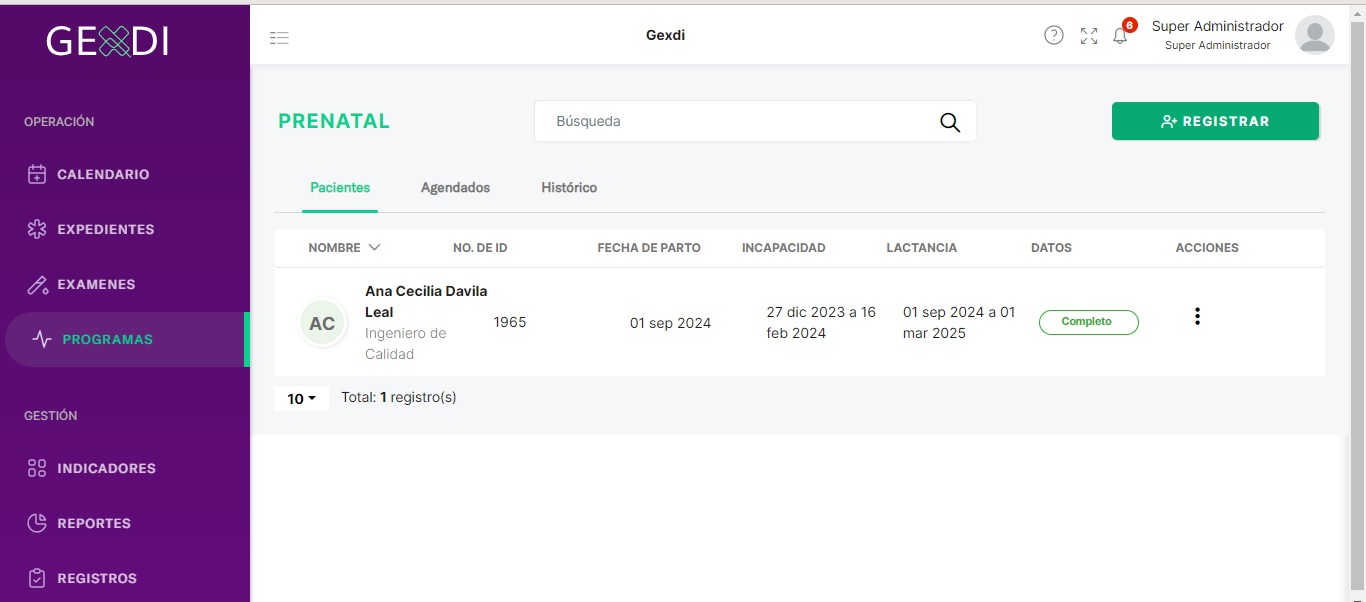1366x602 pixels.
Task: Open CALENDARIO in the sidebar
Action: coord(125,174)
